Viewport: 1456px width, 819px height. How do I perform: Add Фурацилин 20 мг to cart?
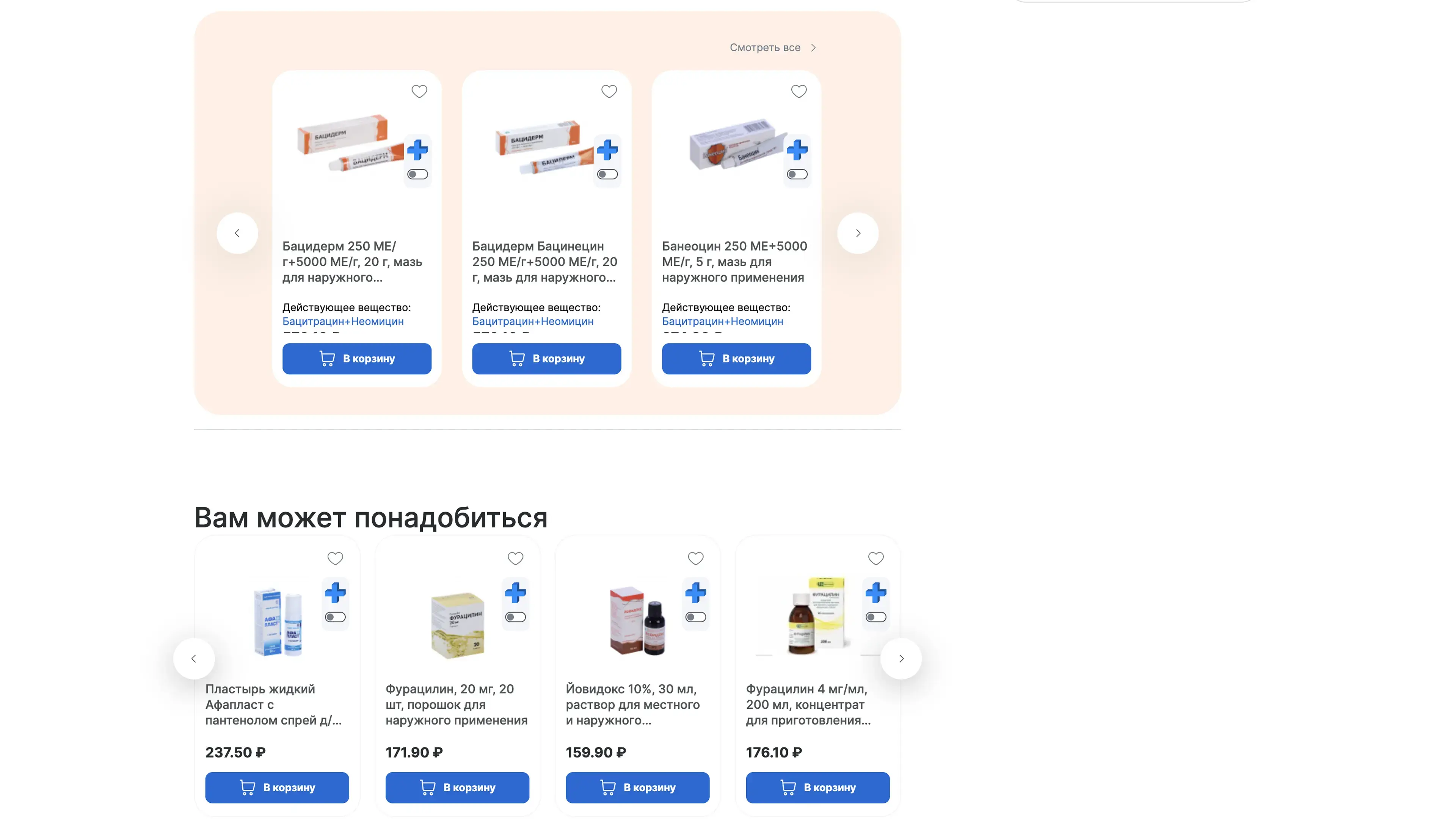pyautogui.click(x=457, y=788)
